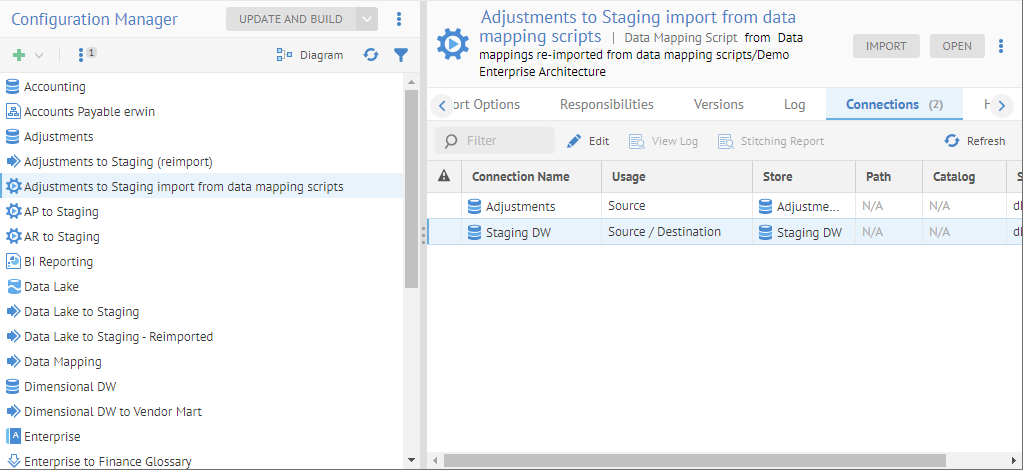The image size is (1023, 470).
Task: Expand the Update and Build dropdown arrow
Action: (367, 19)
